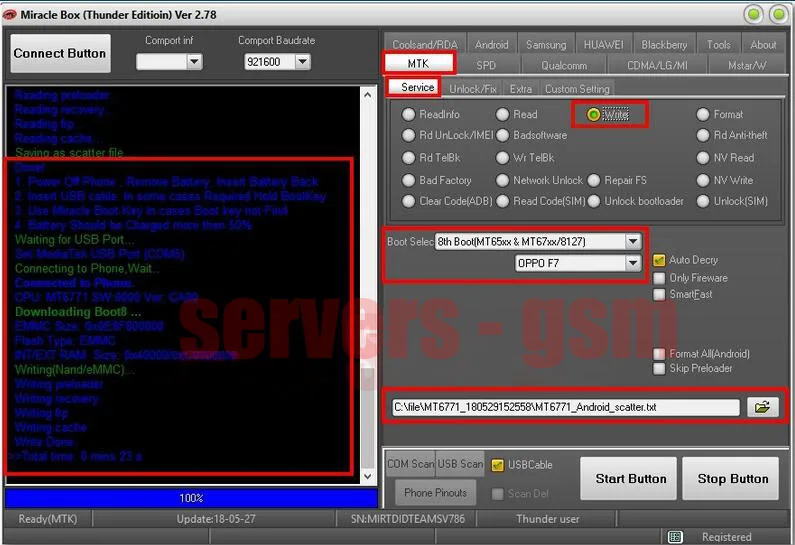
Task: Select the Unlock(SIM) radio option
Action: coord(703,201)
